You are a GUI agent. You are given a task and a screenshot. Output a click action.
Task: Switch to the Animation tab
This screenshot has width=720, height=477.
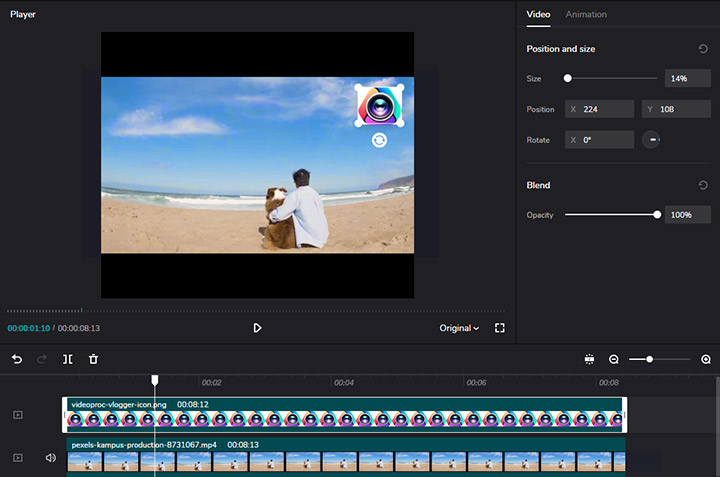coord(586,14)
